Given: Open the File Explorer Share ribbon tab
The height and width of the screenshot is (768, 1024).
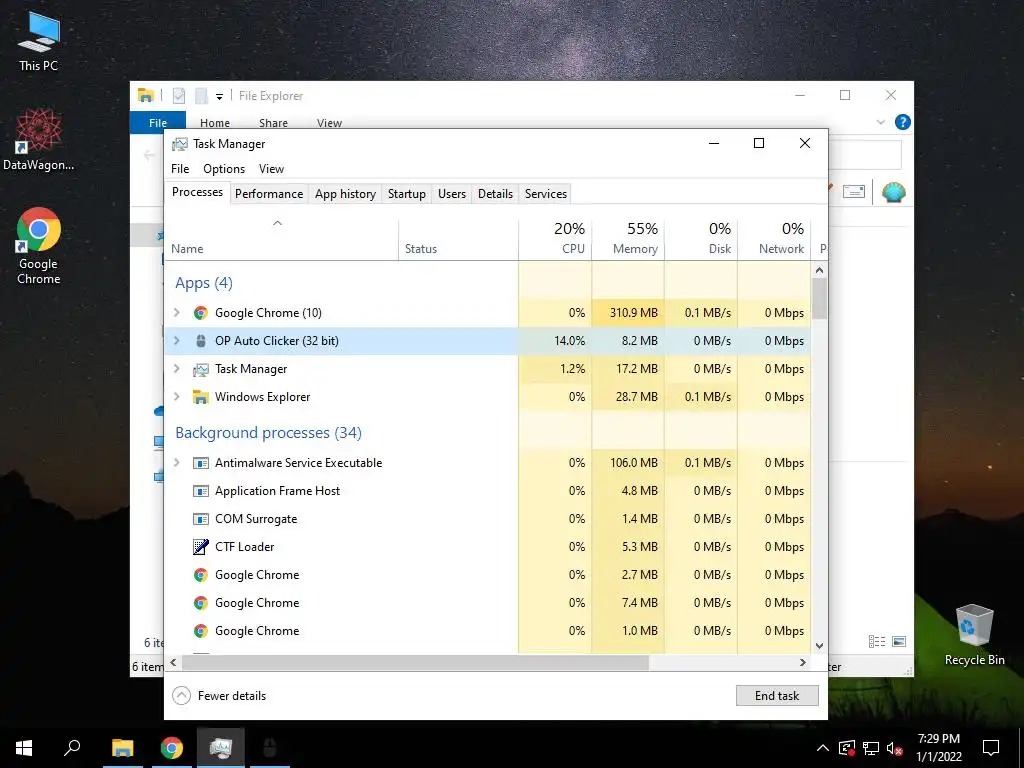Looking at the screenshot, I should [x=273, y=123].
